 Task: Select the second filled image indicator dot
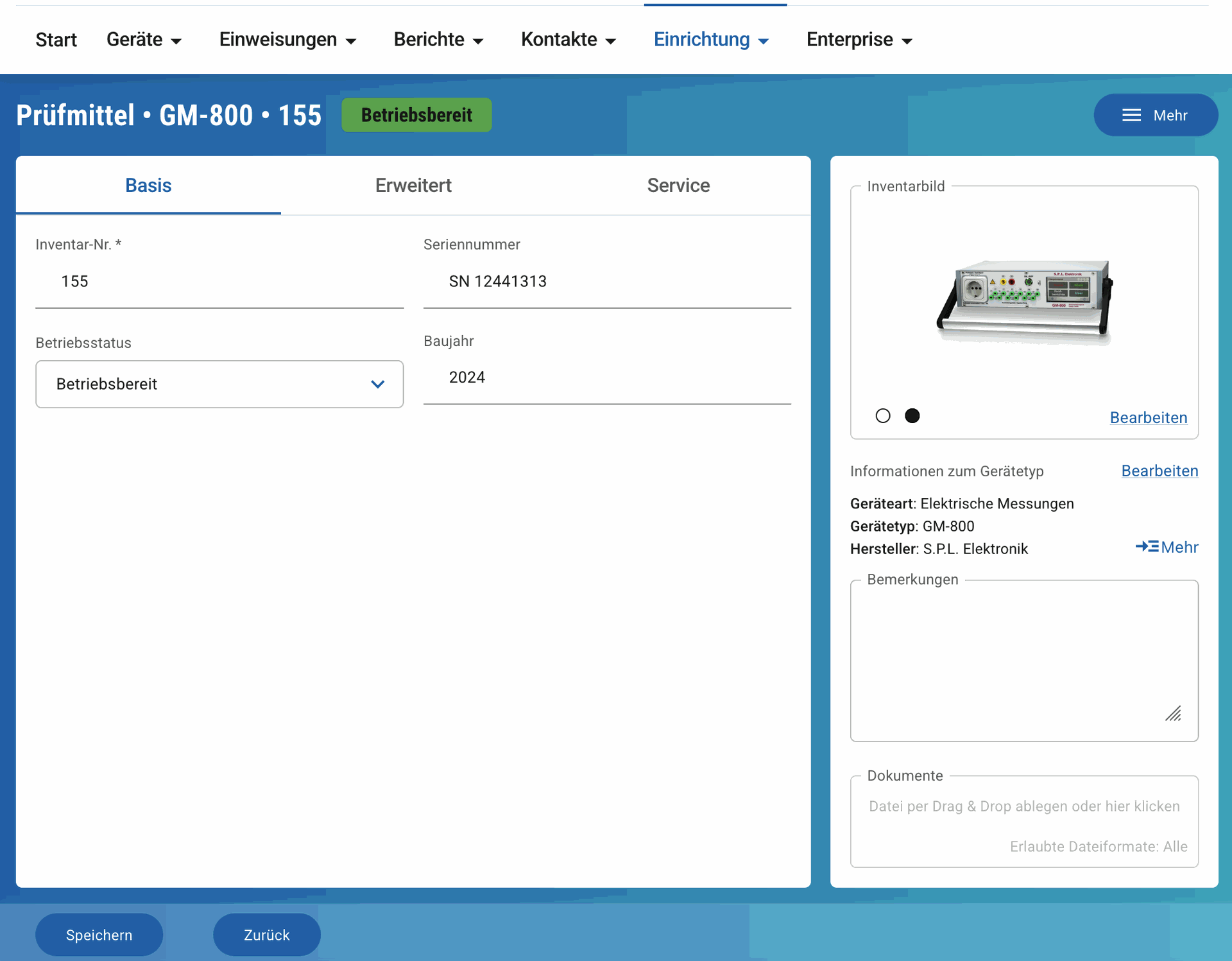912,416
